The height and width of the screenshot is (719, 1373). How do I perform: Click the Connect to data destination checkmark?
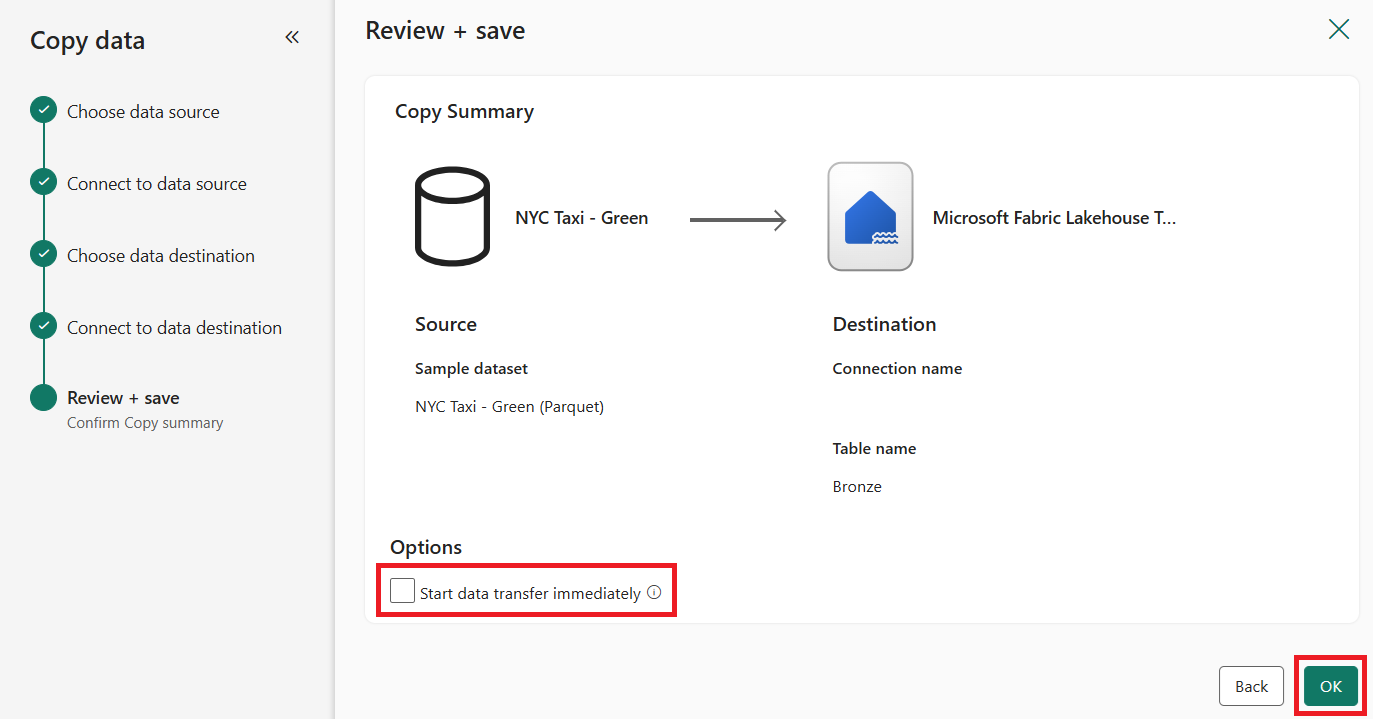[43, 326]
